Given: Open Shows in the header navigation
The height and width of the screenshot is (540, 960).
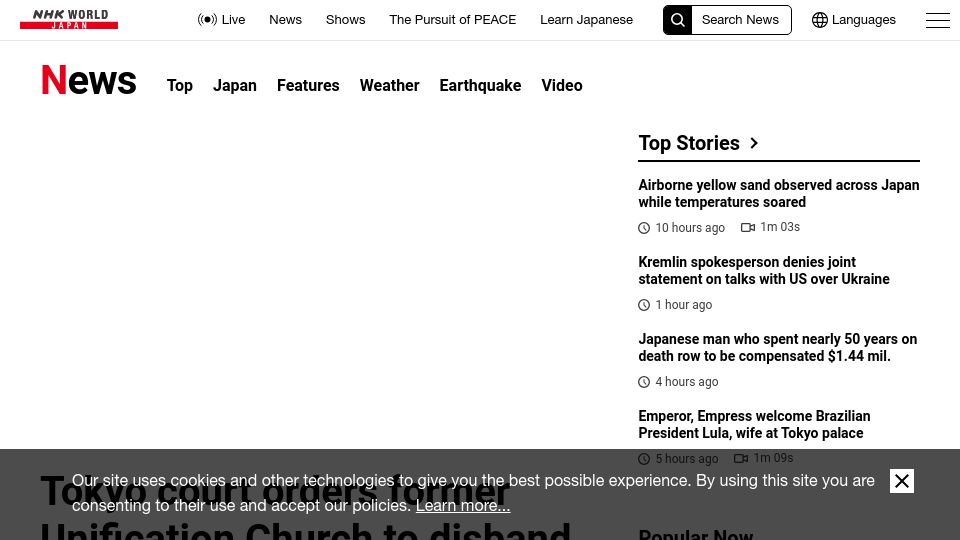Looking at the screenshot, I should click(x=345, y=20).
